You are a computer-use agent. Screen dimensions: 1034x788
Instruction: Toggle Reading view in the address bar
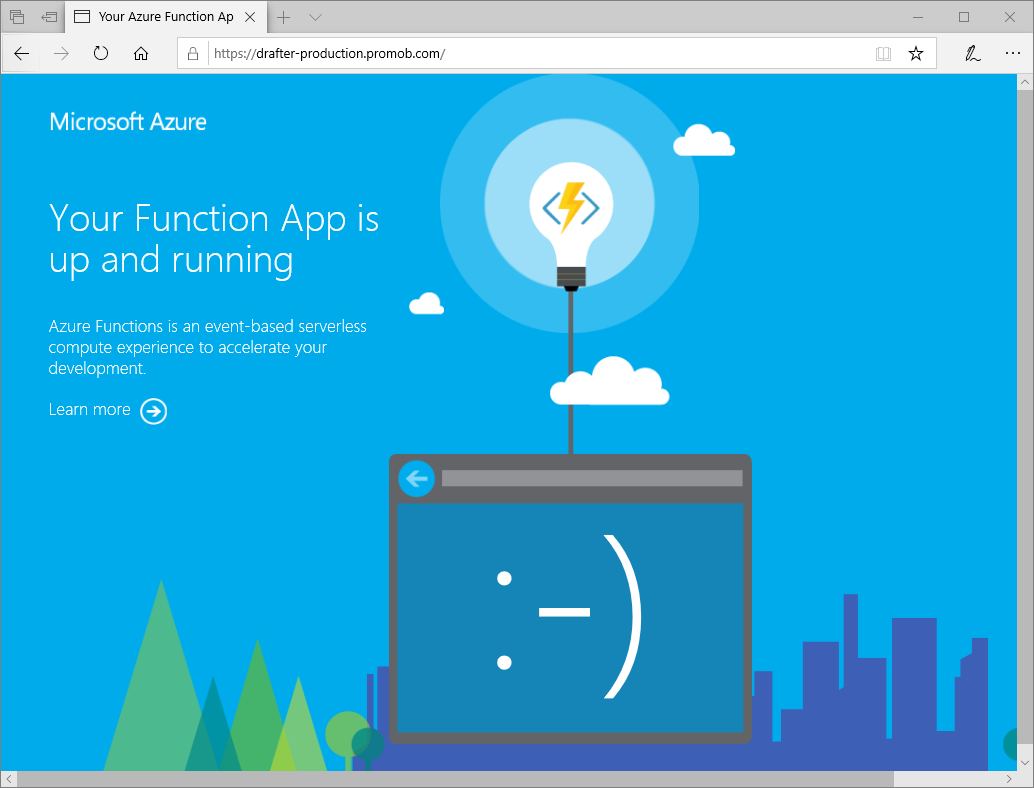pyautogui.click(x=883, y=53)
